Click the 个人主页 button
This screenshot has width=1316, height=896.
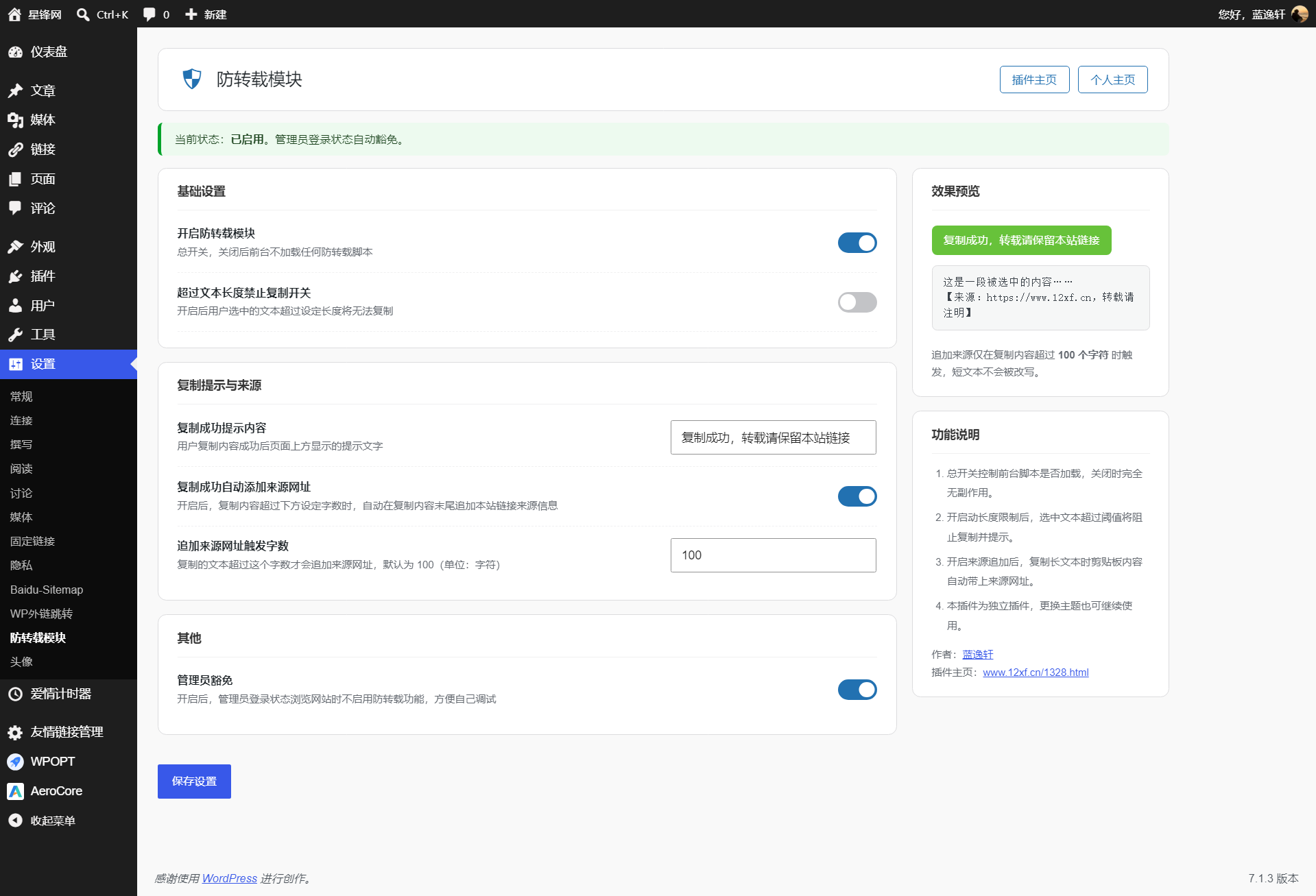[1112, 80]
